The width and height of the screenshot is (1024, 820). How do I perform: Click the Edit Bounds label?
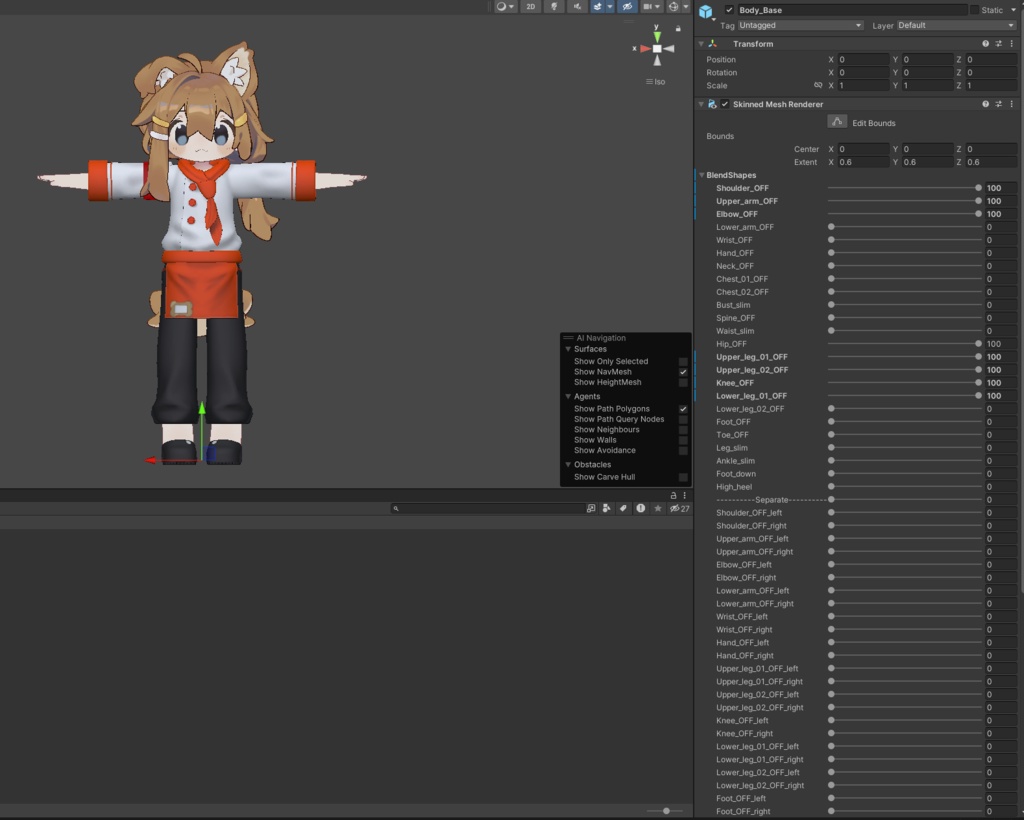coord(873,123)
